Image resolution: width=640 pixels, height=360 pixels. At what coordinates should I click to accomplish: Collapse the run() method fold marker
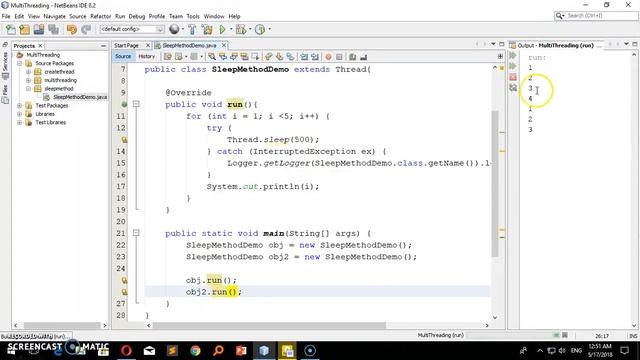tap(136, 104)
